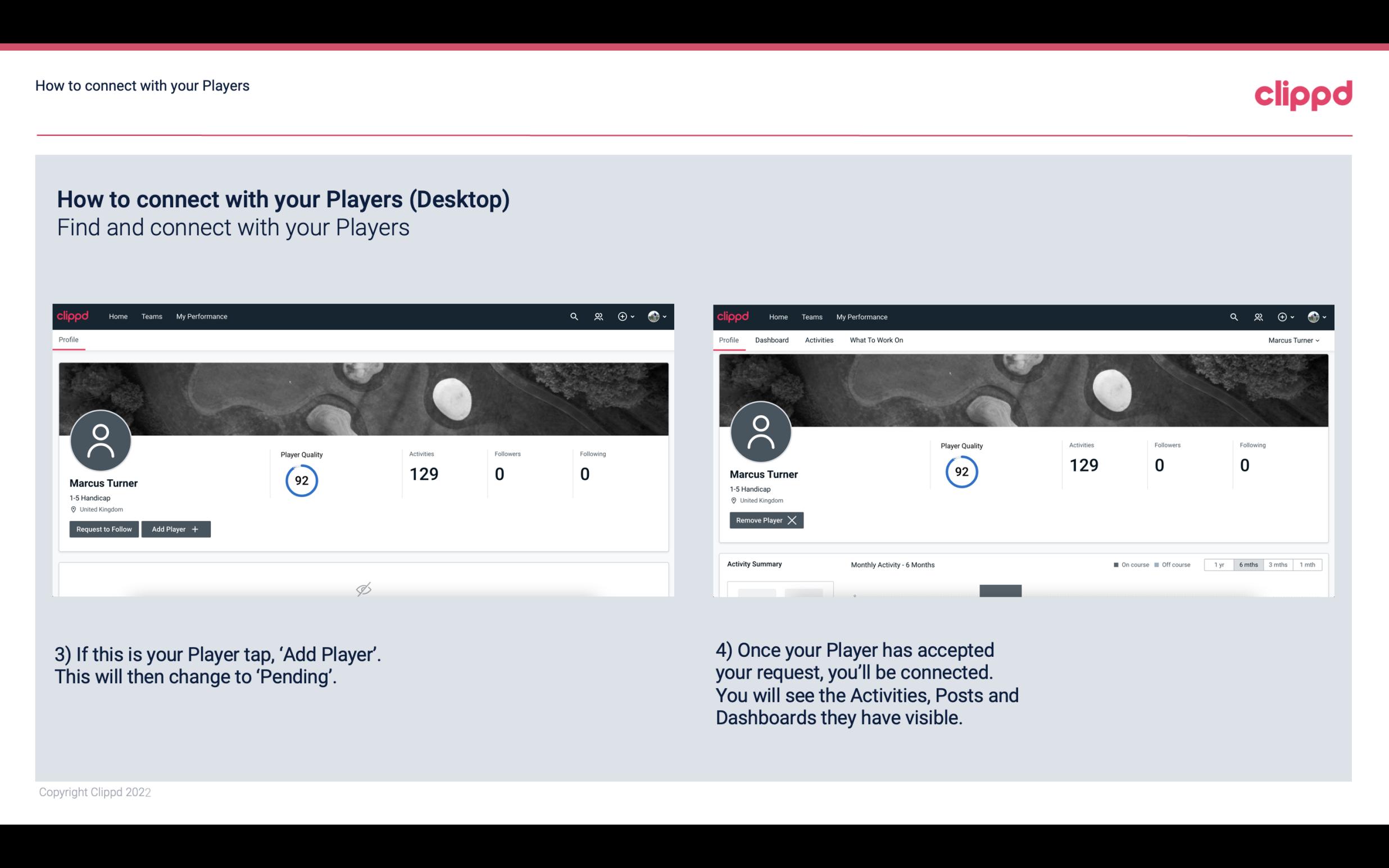Click the 'Add Player' button

(175, 528)
